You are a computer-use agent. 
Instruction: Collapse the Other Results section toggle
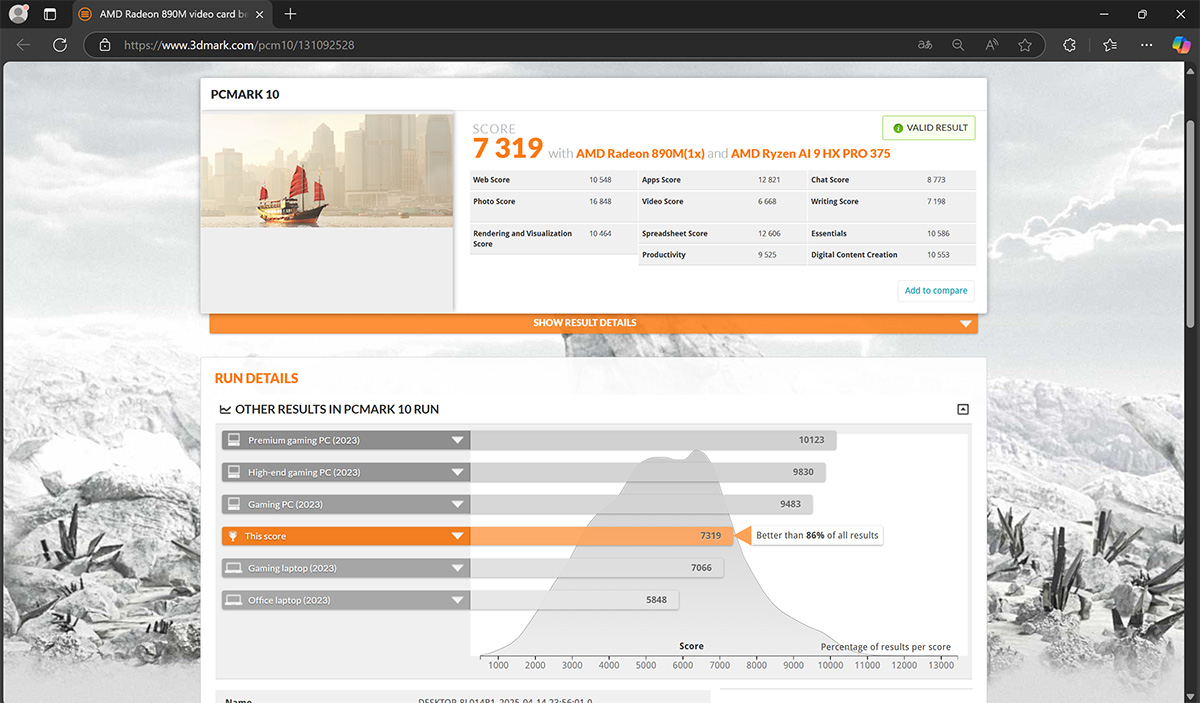click(963, 409)
